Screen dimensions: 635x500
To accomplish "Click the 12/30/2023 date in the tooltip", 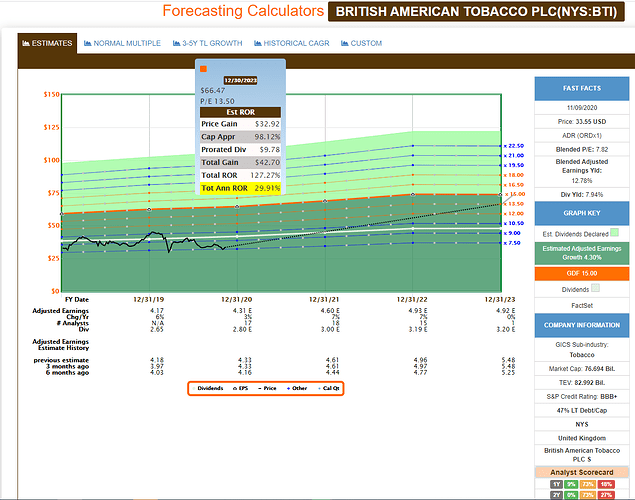I will point(241,81).
